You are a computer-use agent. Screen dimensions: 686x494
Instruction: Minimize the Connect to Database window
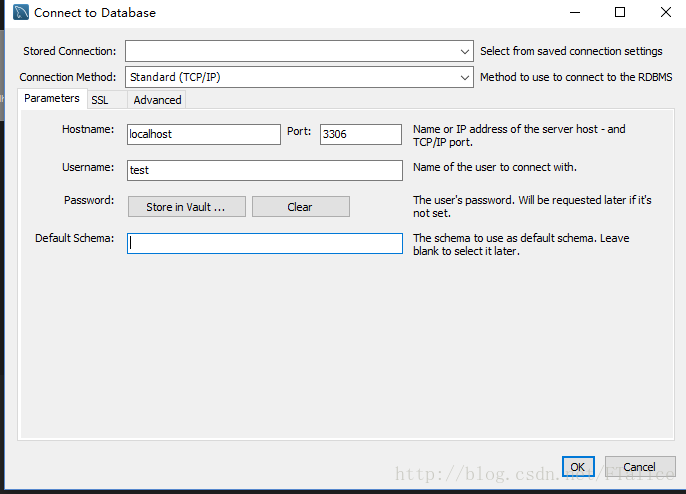coord(575,12)
